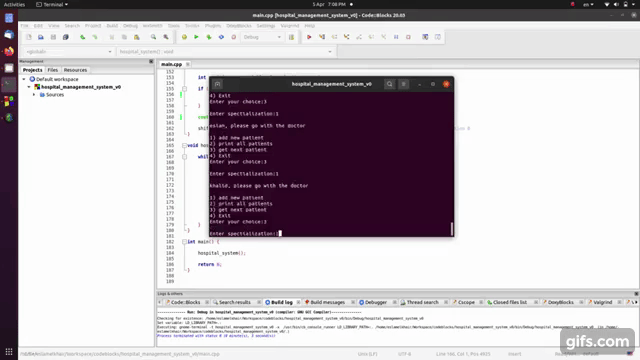The height and width of the screenshot is (360, 640).
Task: Collapse the fold marker at int main()
Action: pyautogui.click(x=184, y=242)
